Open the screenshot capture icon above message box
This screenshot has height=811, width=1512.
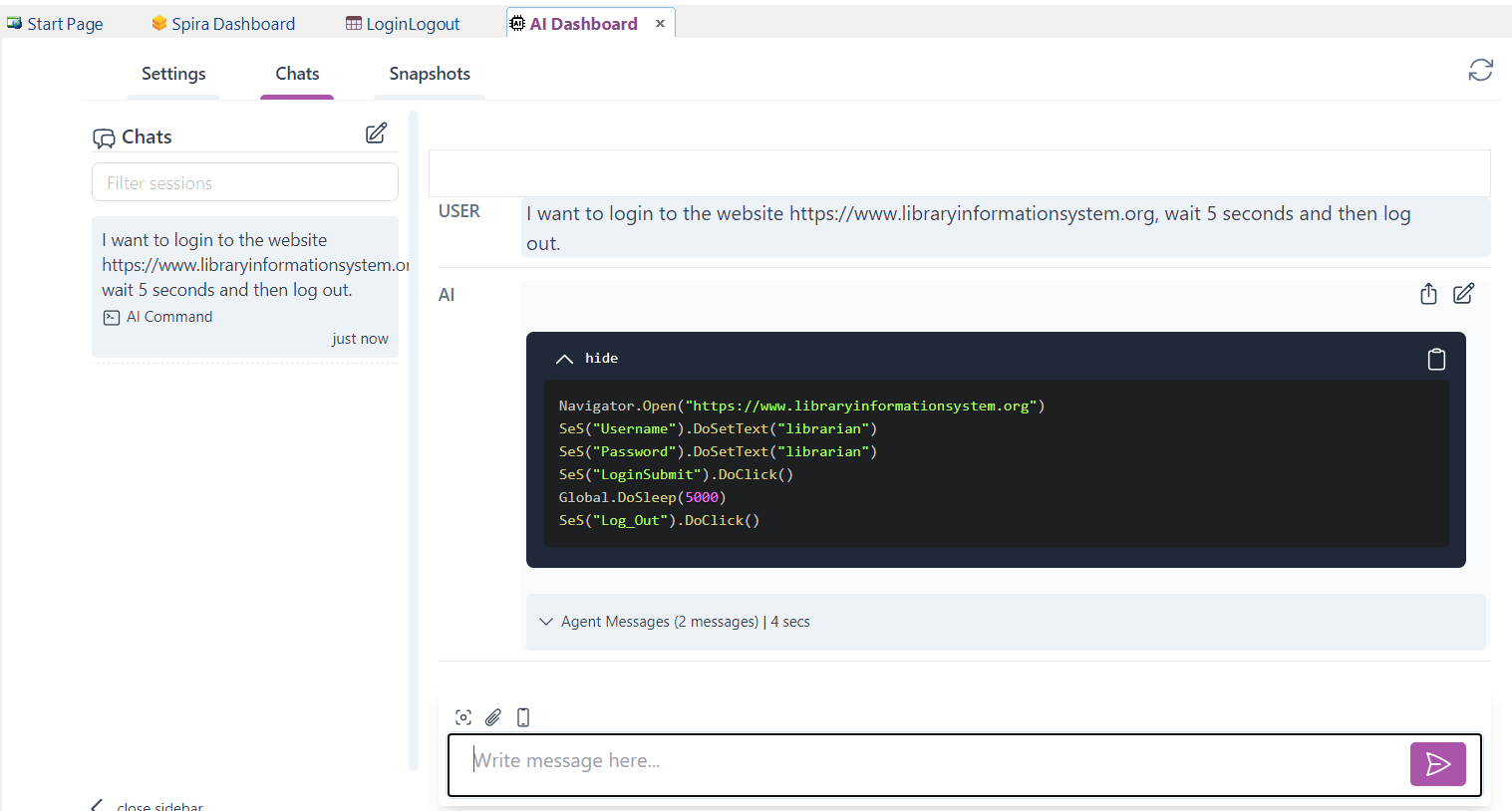[462, 716]
